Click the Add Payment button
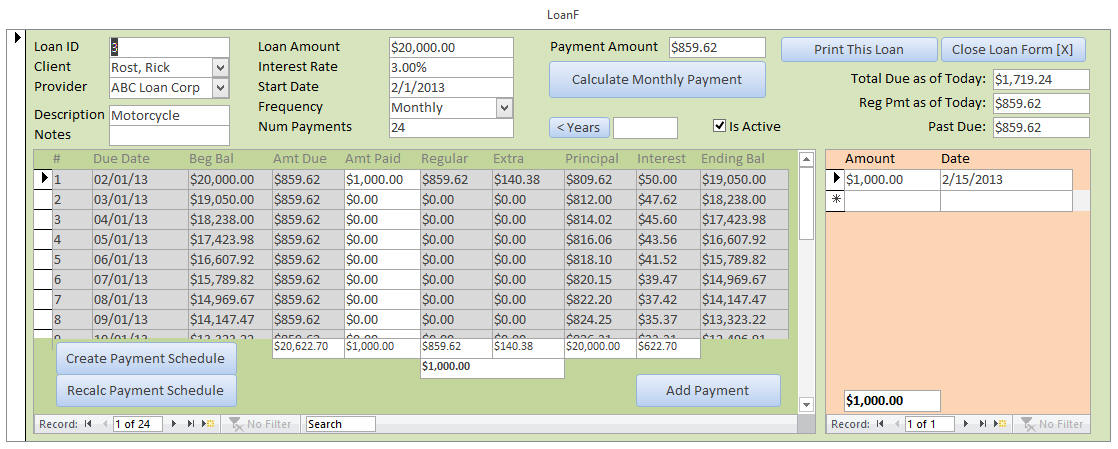 [708, 391]
